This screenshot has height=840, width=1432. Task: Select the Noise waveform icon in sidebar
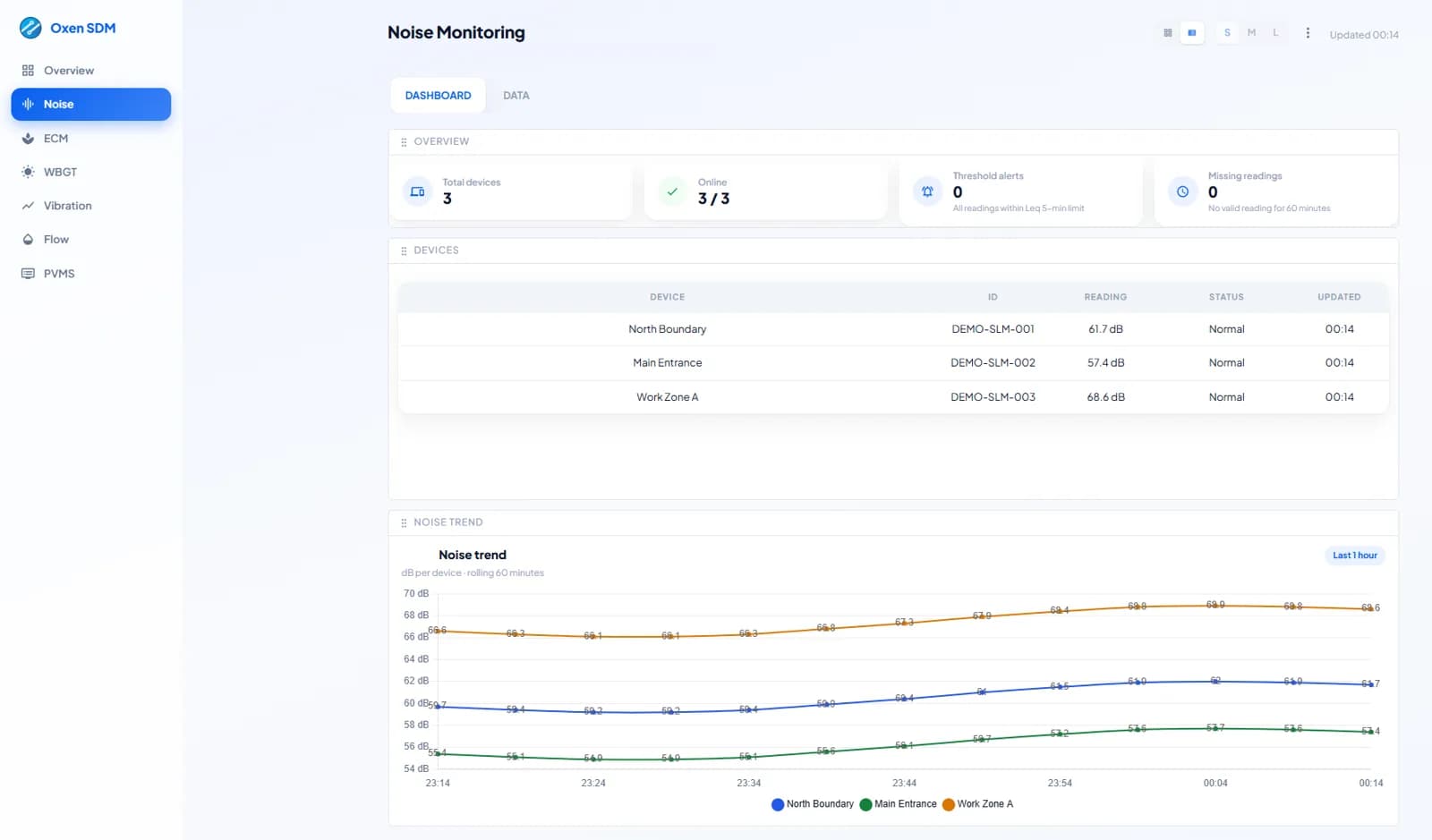point(28,105)
